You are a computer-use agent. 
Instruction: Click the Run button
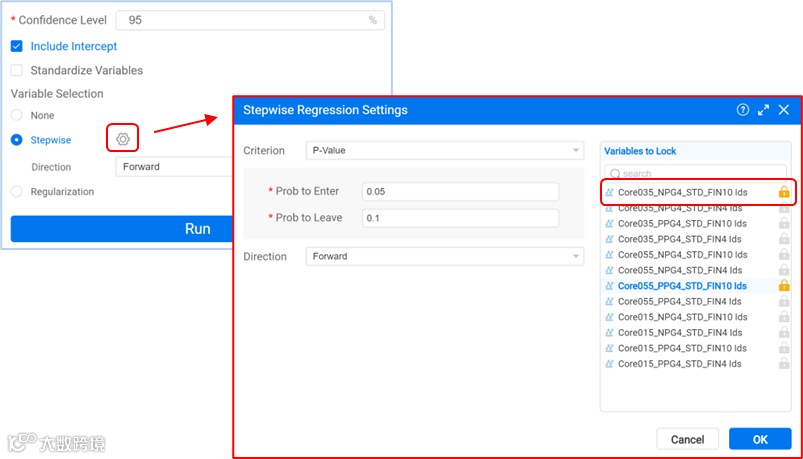(x=122, y=228)
